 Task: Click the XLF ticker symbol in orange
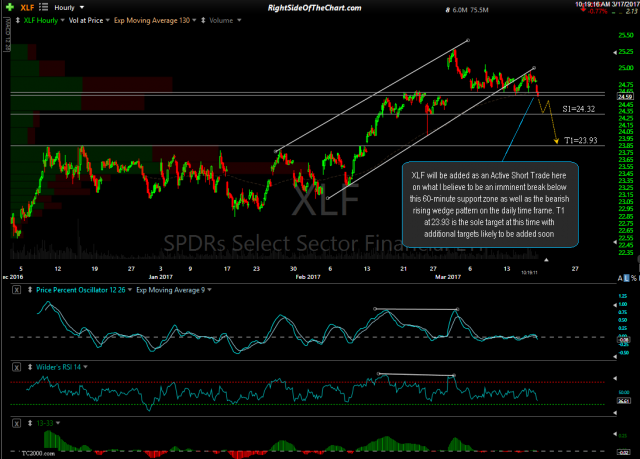pyautogui.click(x=27, y=7)
